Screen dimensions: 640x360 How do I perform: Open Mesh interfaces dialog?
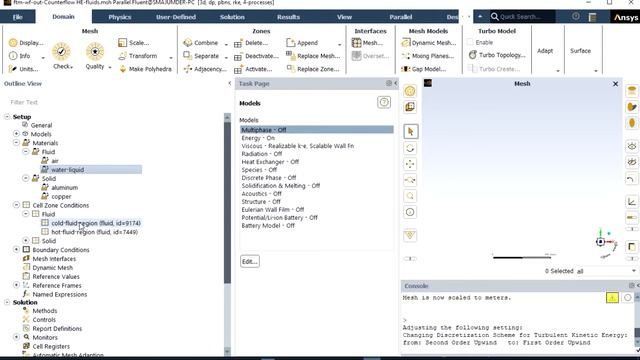[367, 42]
